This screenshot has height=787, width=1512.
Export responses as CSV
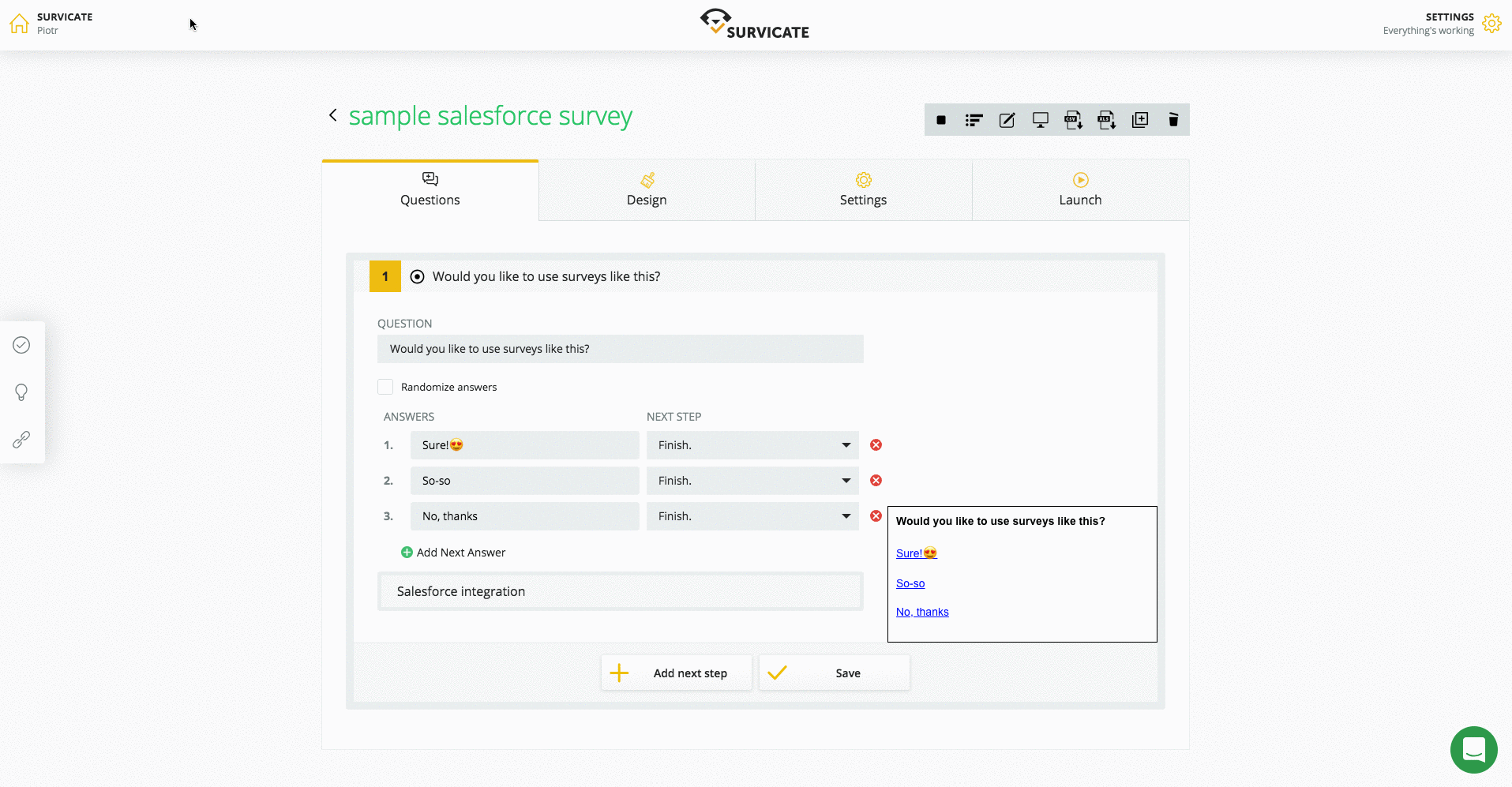click(1074, 120)
